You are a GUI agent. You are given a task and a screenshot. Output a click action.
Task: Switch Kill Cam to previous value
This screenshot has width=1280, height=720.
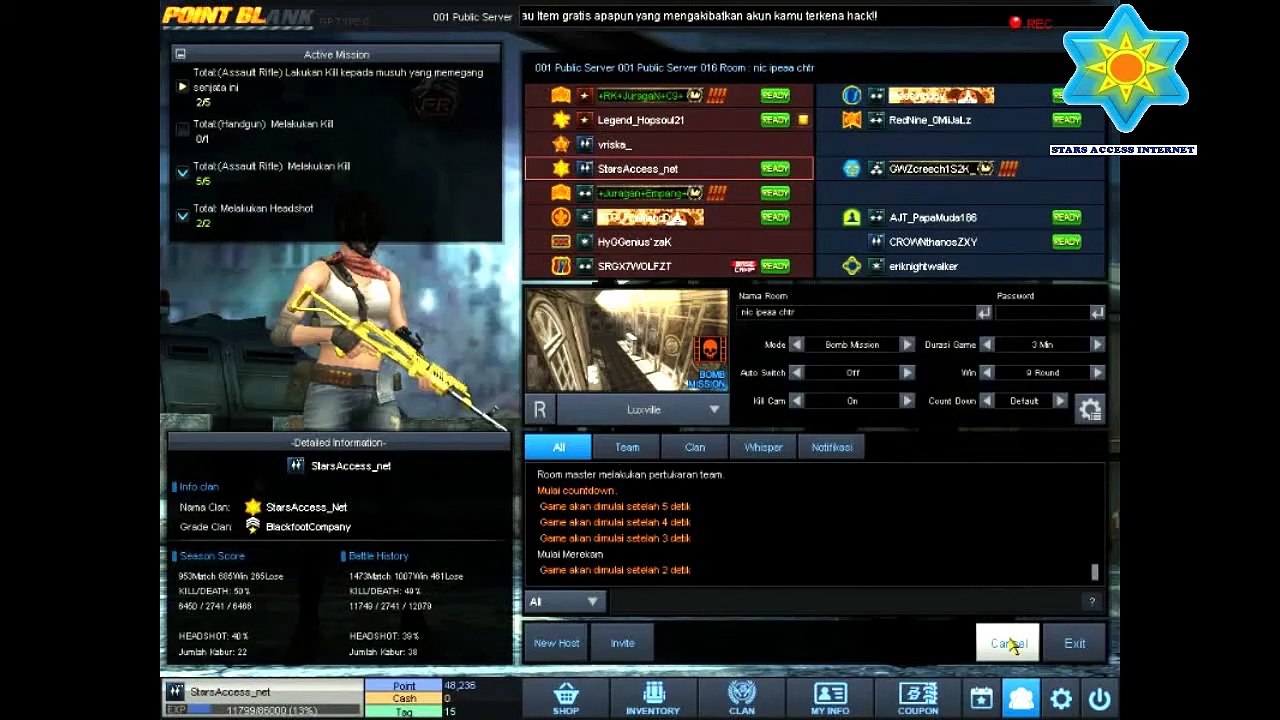pos(797,400)
